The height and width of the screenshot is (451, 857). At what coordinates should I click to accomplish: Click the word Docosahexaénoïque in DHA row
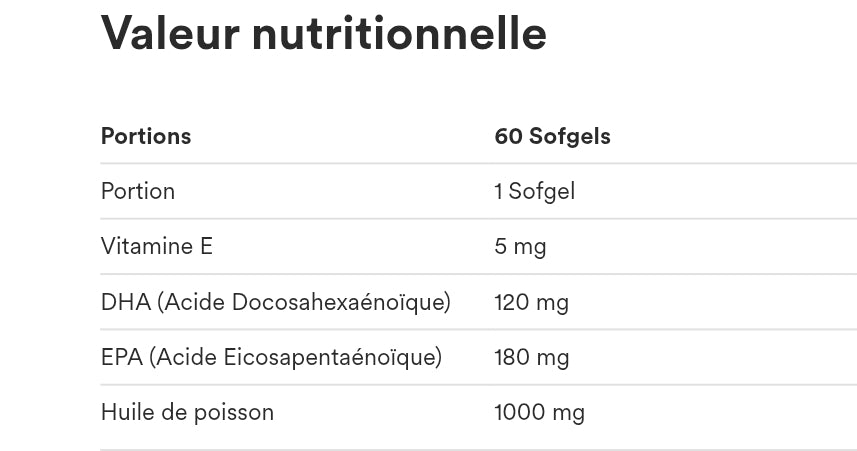341,302
